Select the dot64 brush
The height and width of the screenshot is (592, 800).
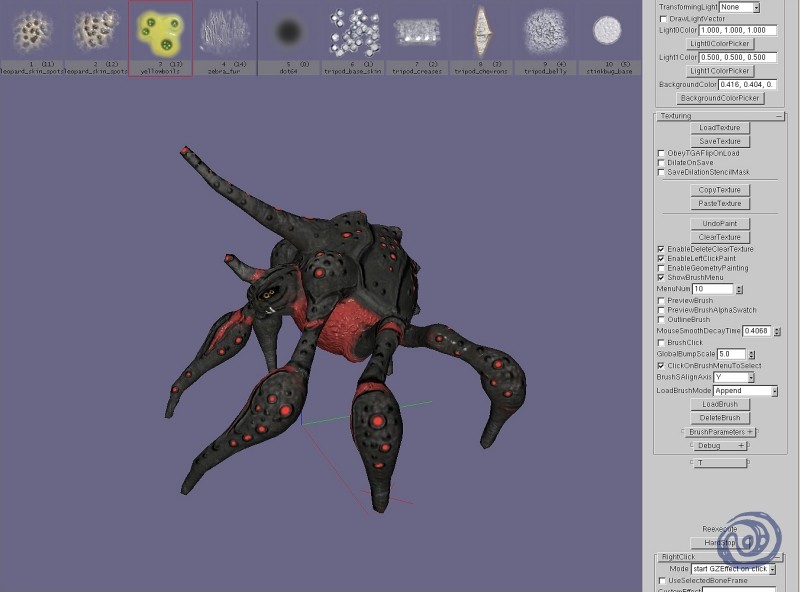[x=289, y=38]
